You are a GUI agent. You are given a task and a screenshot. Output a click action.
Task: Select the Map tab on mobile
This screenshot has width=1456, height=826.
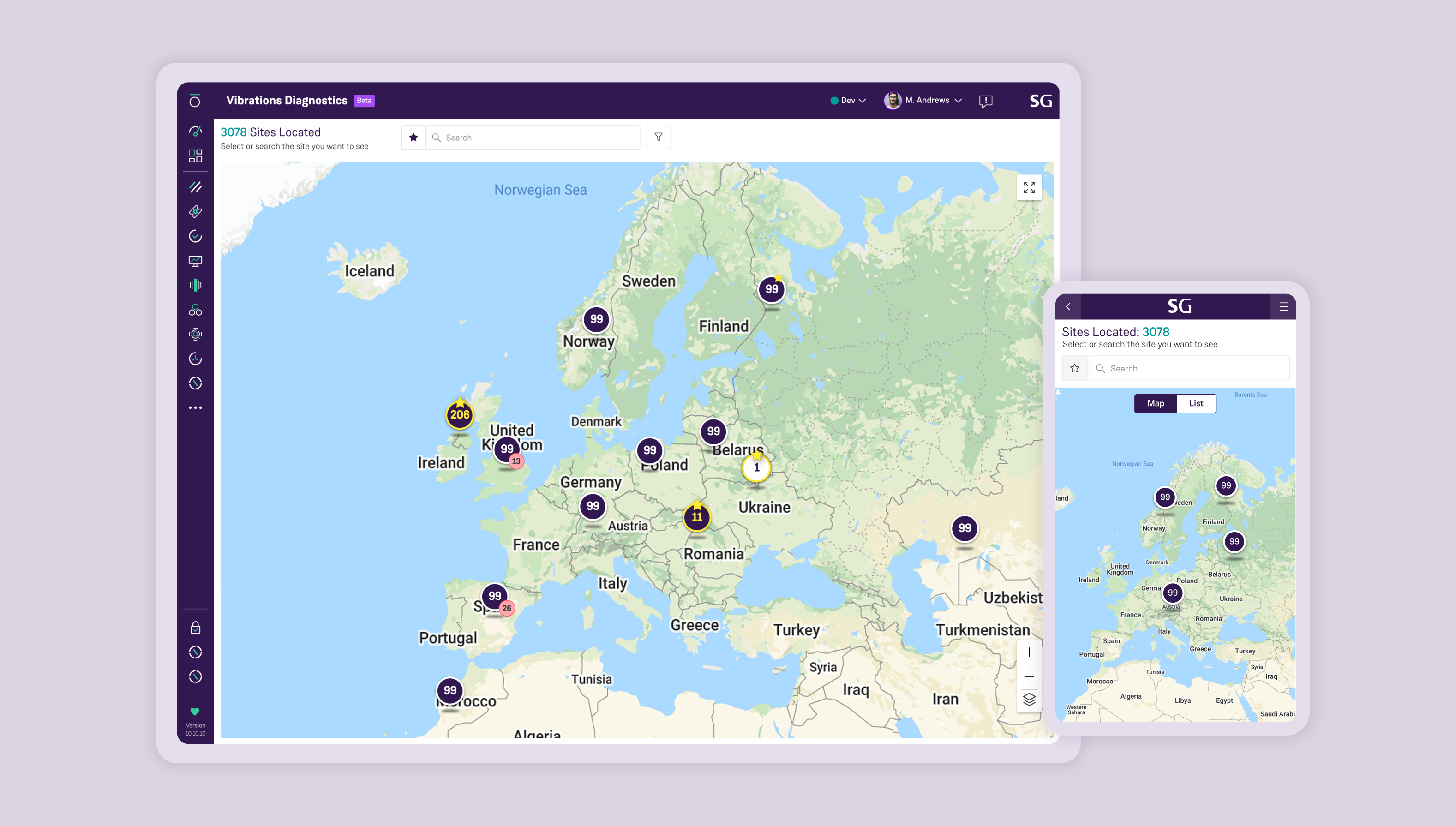pyautogui.click(x=1156, y=403)
